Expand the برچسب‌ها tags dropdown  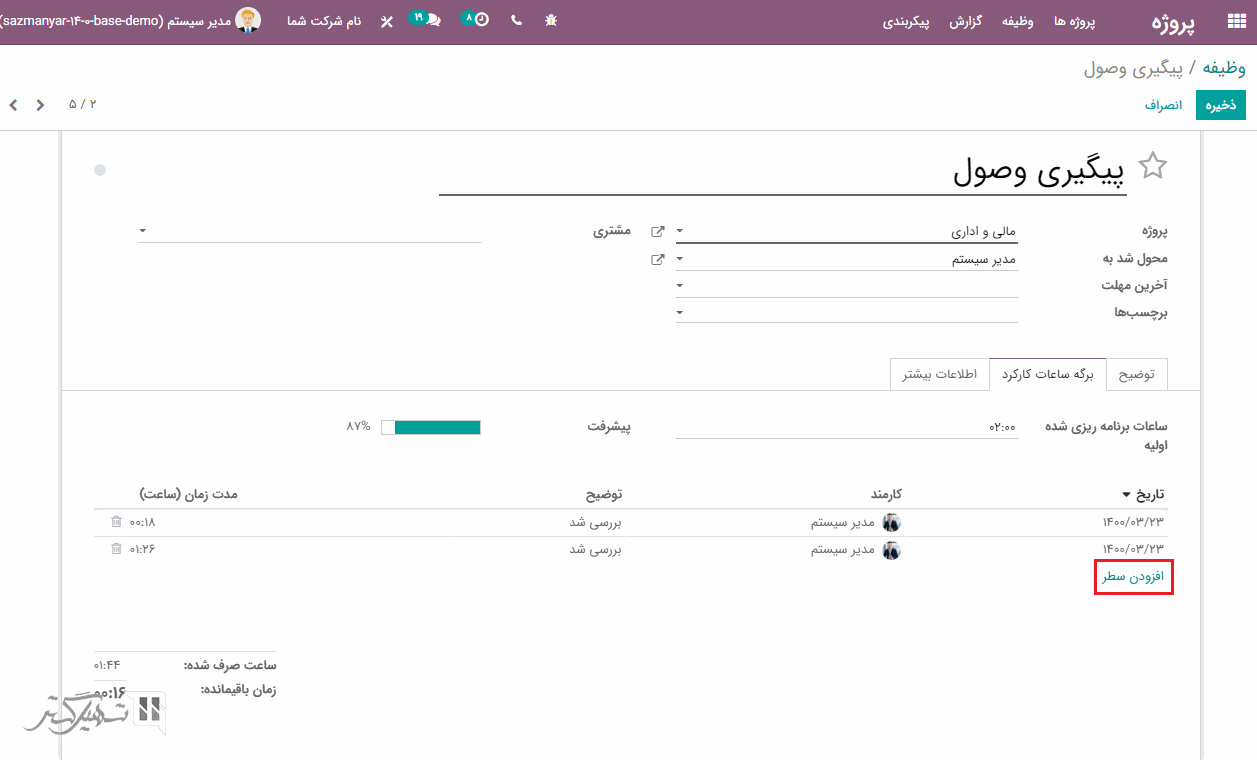680,313
